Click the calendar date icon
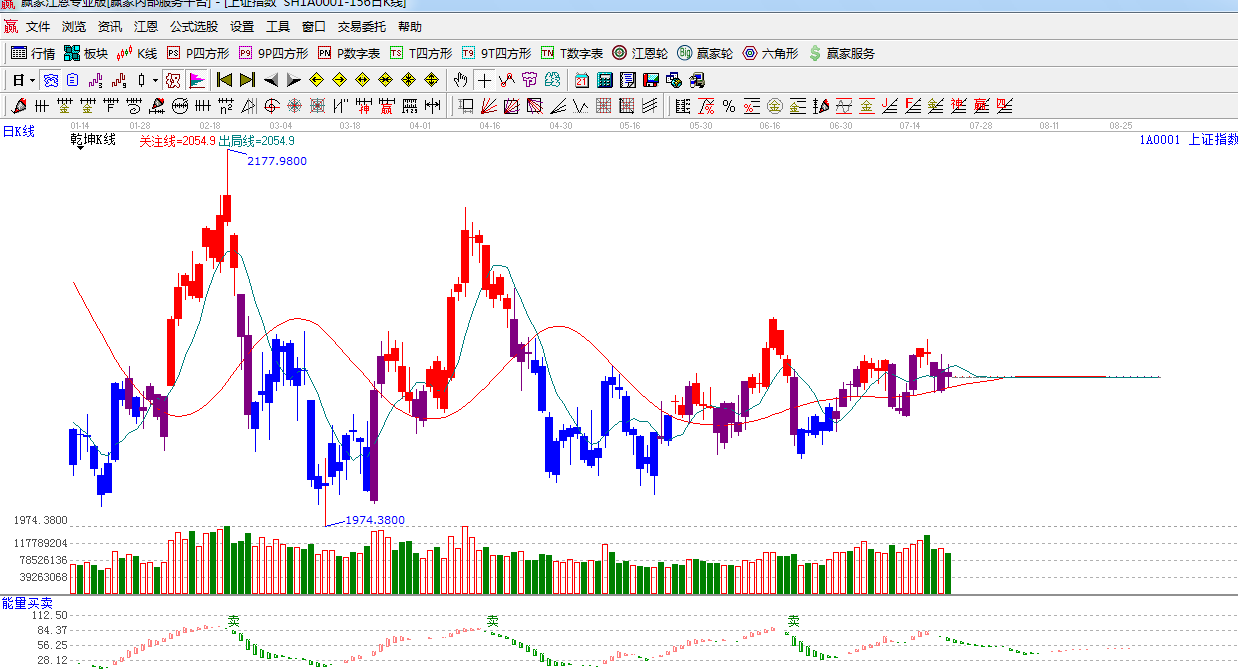The width and height of the screenshot is (1238, 672). point(581,80)
